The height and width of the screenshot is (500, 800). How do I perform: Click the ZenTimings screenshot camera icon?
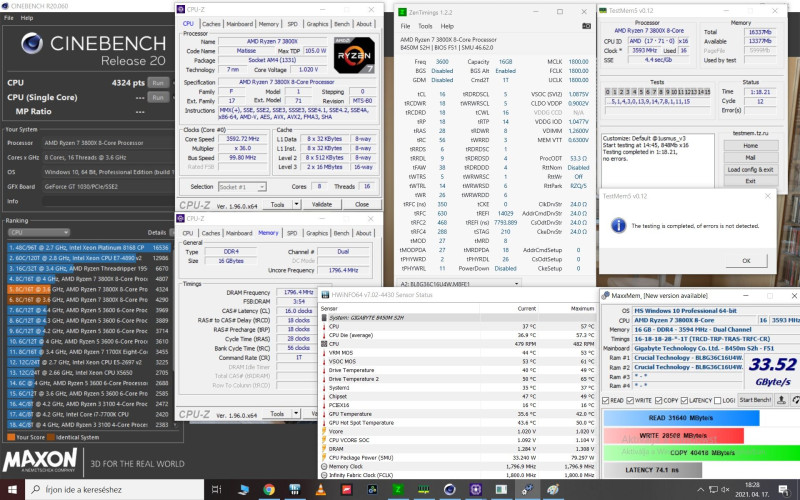click(587, 26)
